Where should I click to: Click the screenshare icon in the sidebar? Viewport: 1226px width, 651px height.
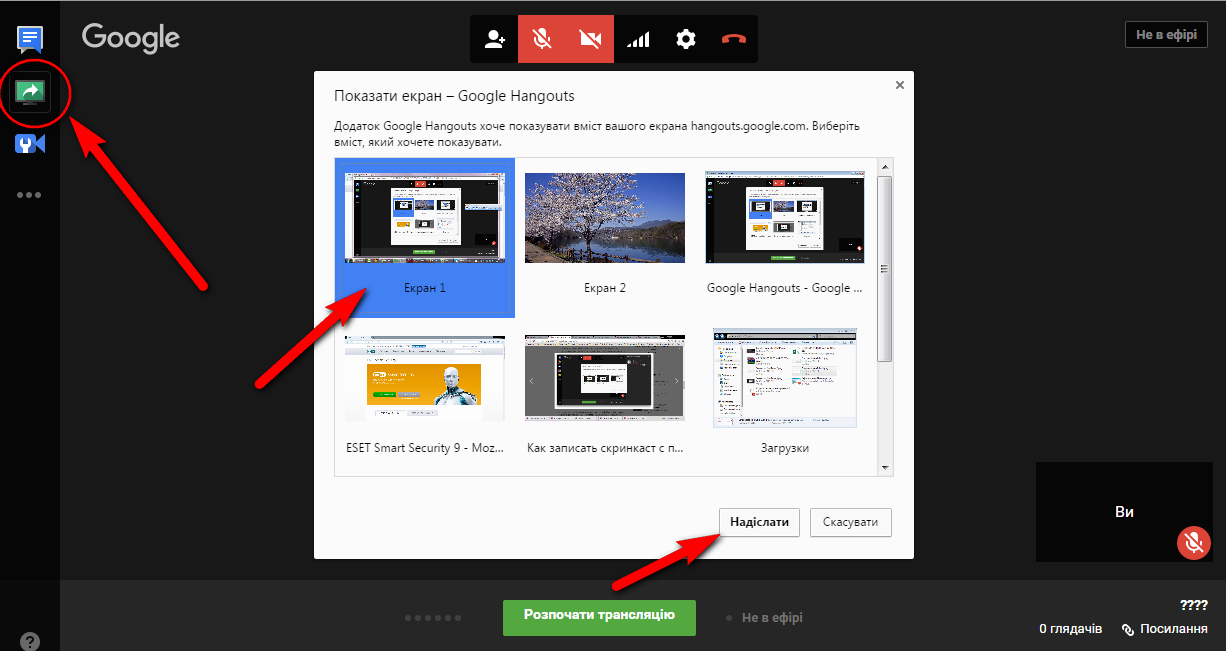(x=30, y=93)
